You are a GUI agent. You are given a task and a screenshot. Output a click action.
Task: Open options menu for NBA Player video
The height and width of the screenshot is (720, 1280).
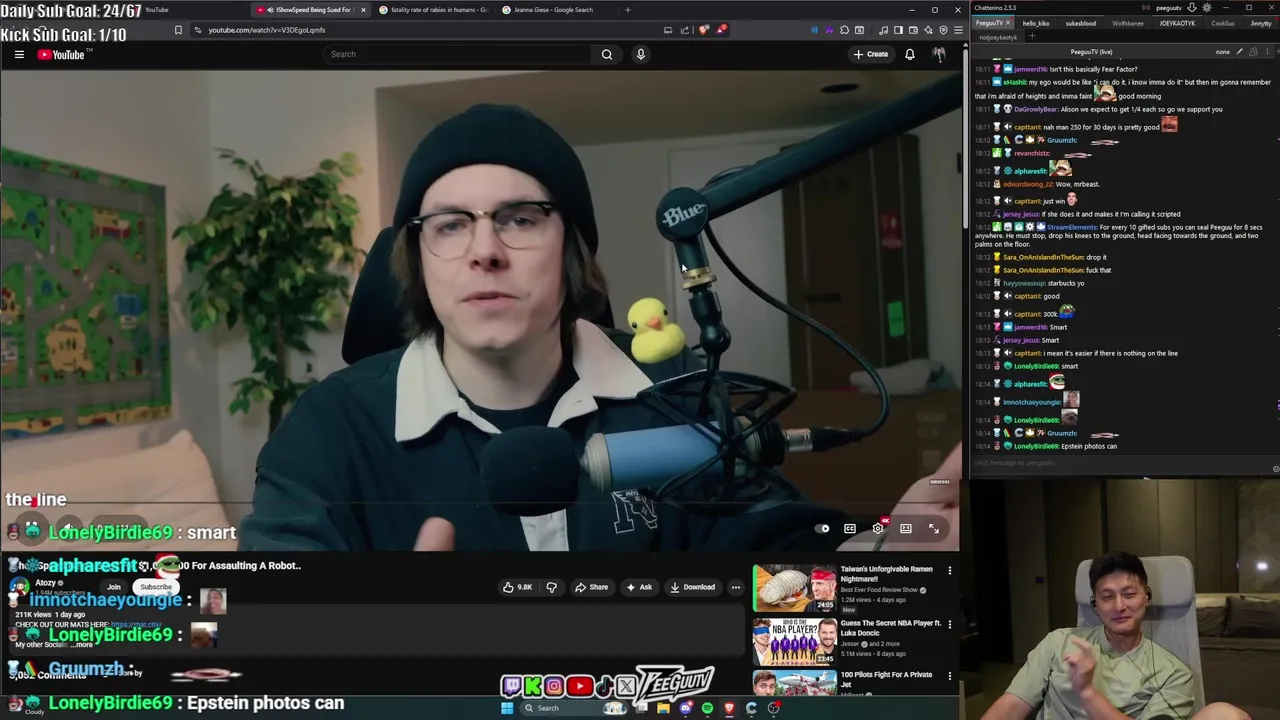pyautogui.click(x=950, y=624)
